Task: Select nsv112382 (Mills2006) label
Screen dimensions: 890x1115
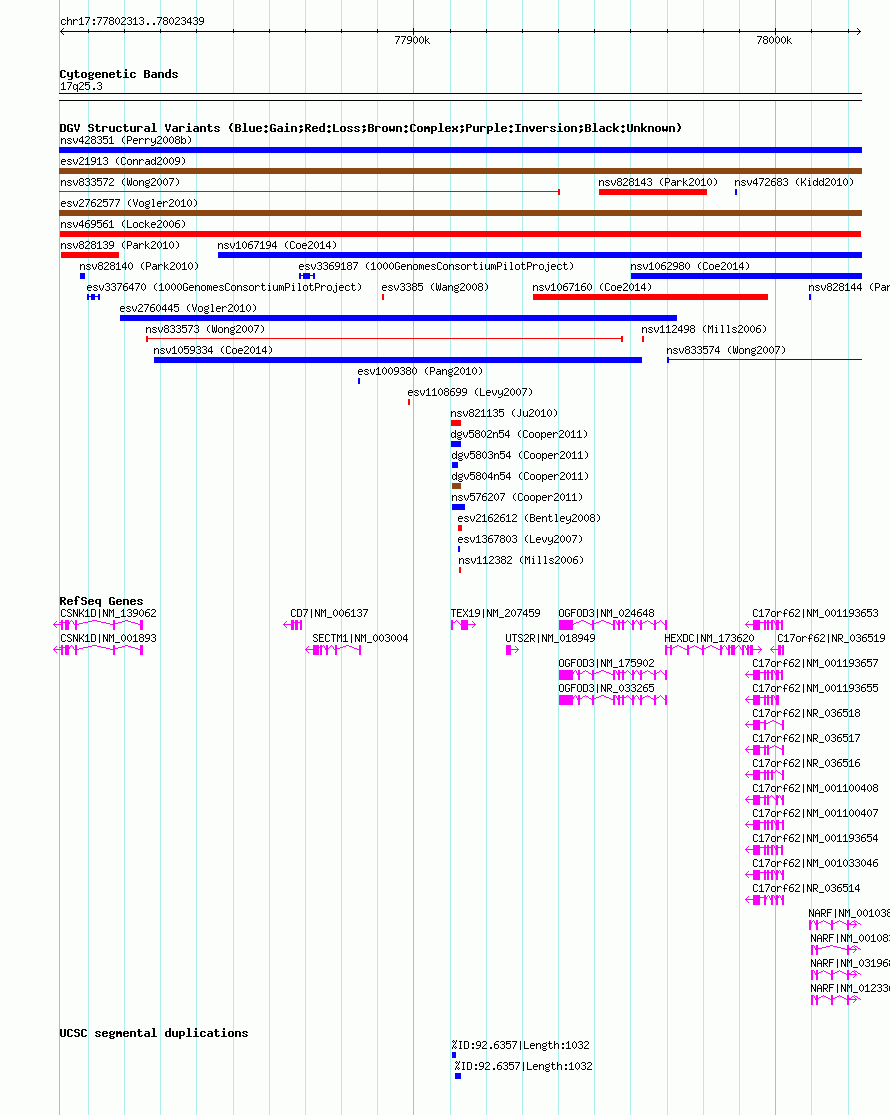Action: point(521,560)
